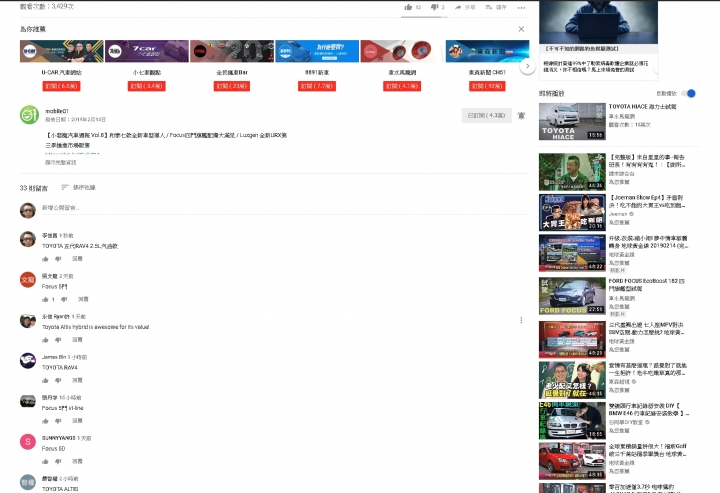
Task: Dislike the video with thumbs-down icon
Action: (434, 7)
